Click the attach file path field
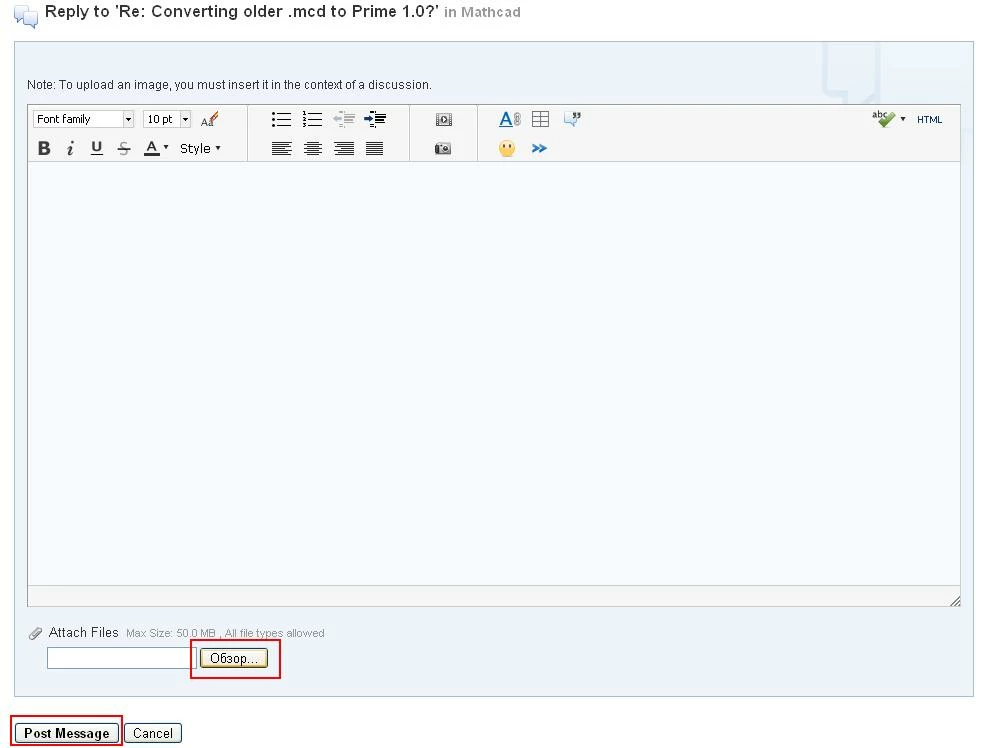The width and height of the screenshot is (989, 748). tap(122, 658)
